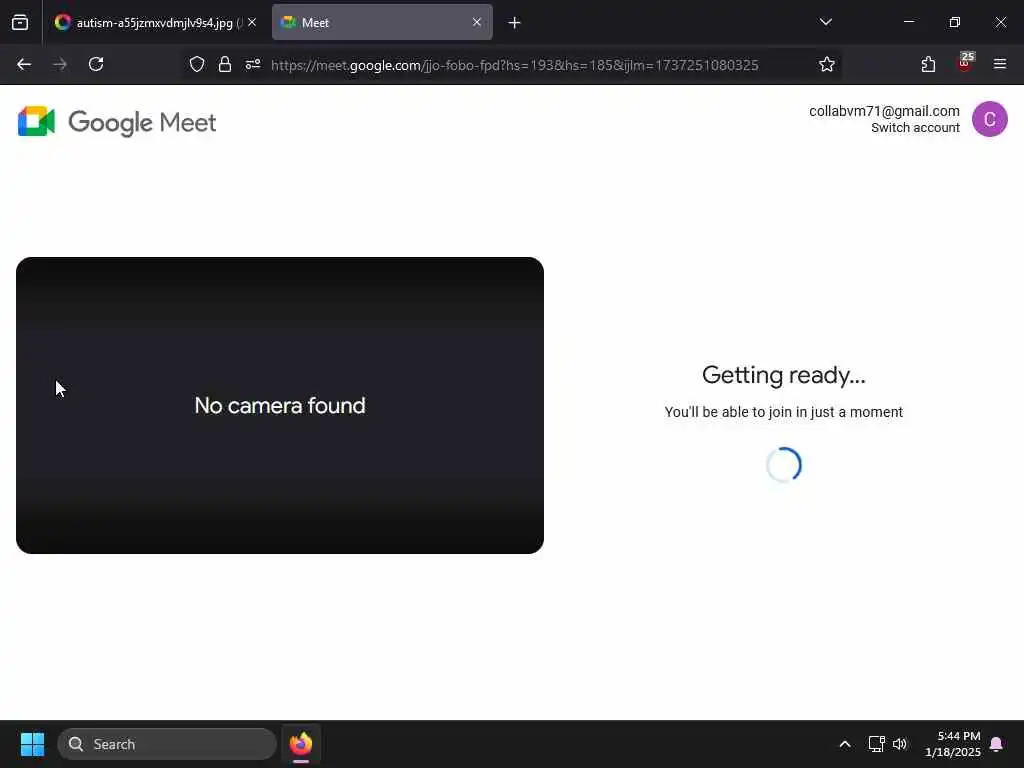Open a new tab with plus button
This screenshot has height=768, width=1024.
[x=514, y=23]
